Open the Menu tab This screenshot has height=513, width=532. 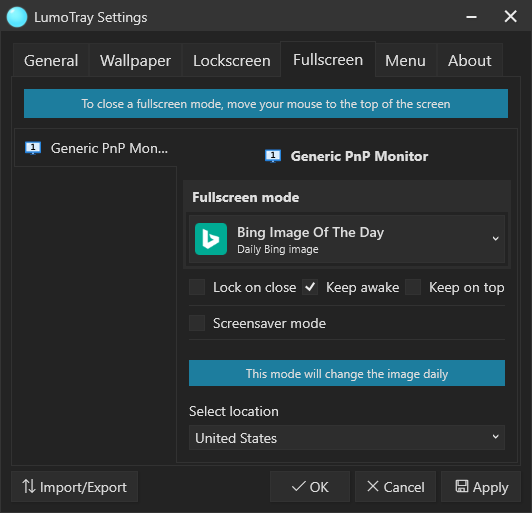pos(405,60)
